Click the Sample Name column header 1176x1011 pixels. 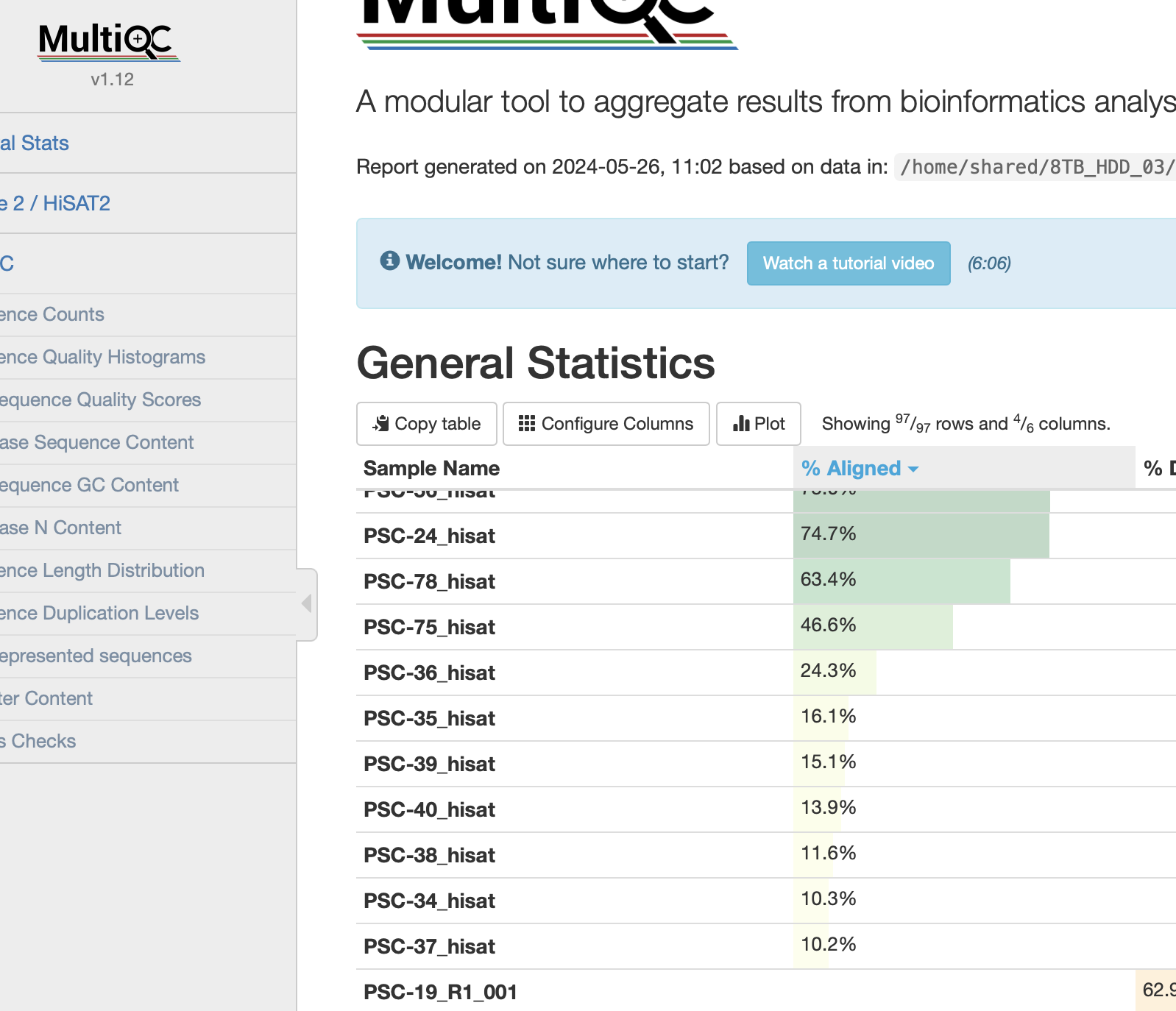(x=431, y=468)
